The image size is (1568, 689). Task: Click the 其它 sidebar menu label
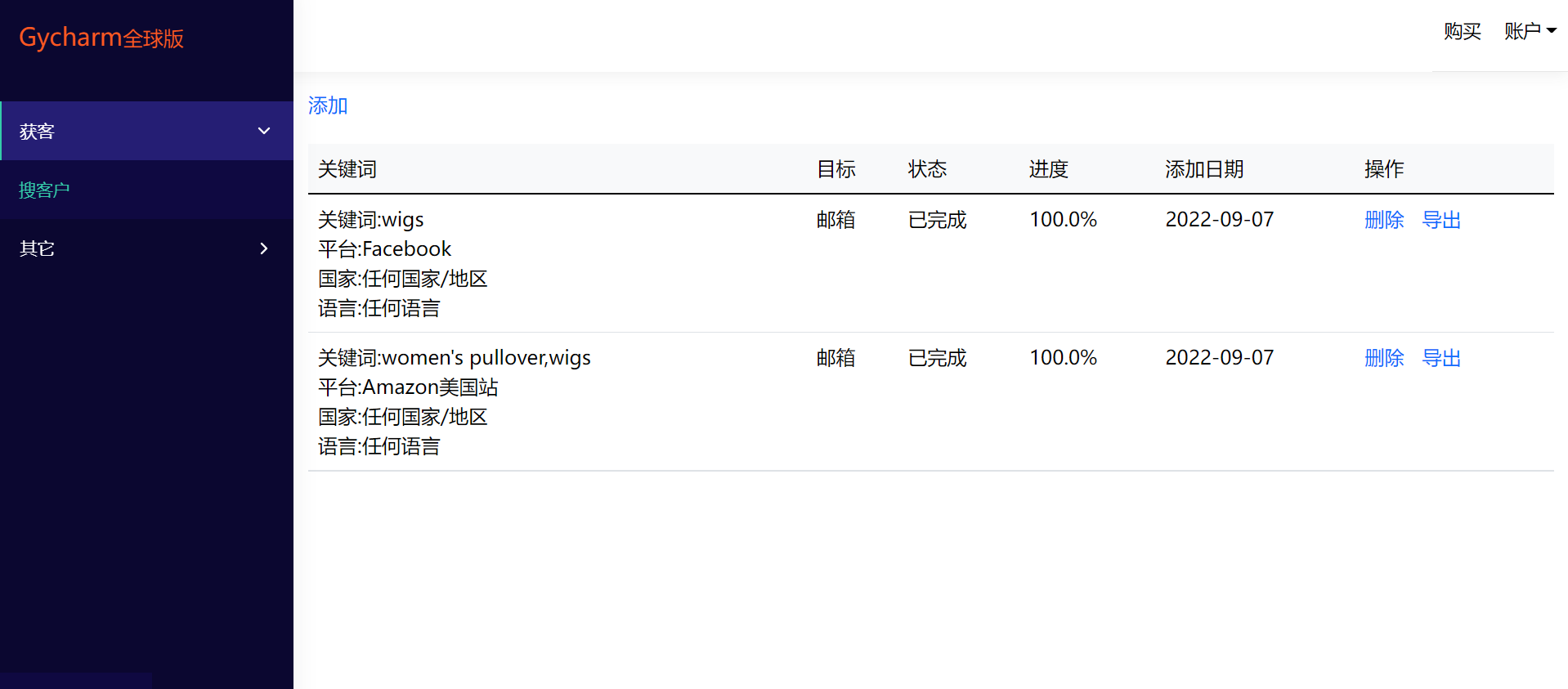(x=37, y=248)
